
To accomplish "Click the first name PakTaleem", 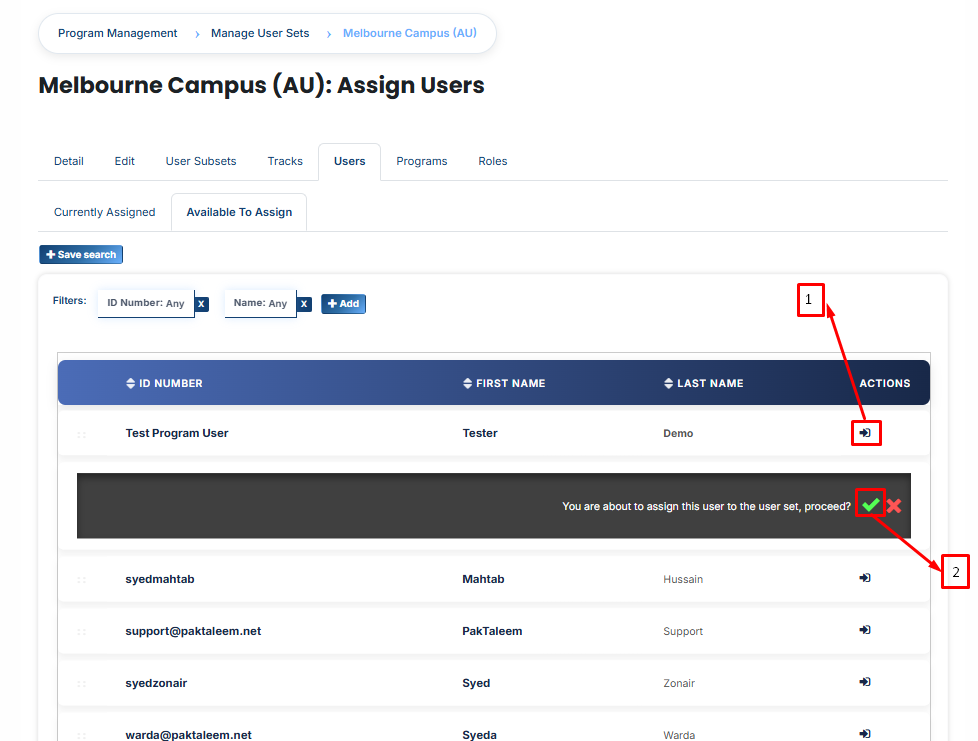I will point(492,631).
